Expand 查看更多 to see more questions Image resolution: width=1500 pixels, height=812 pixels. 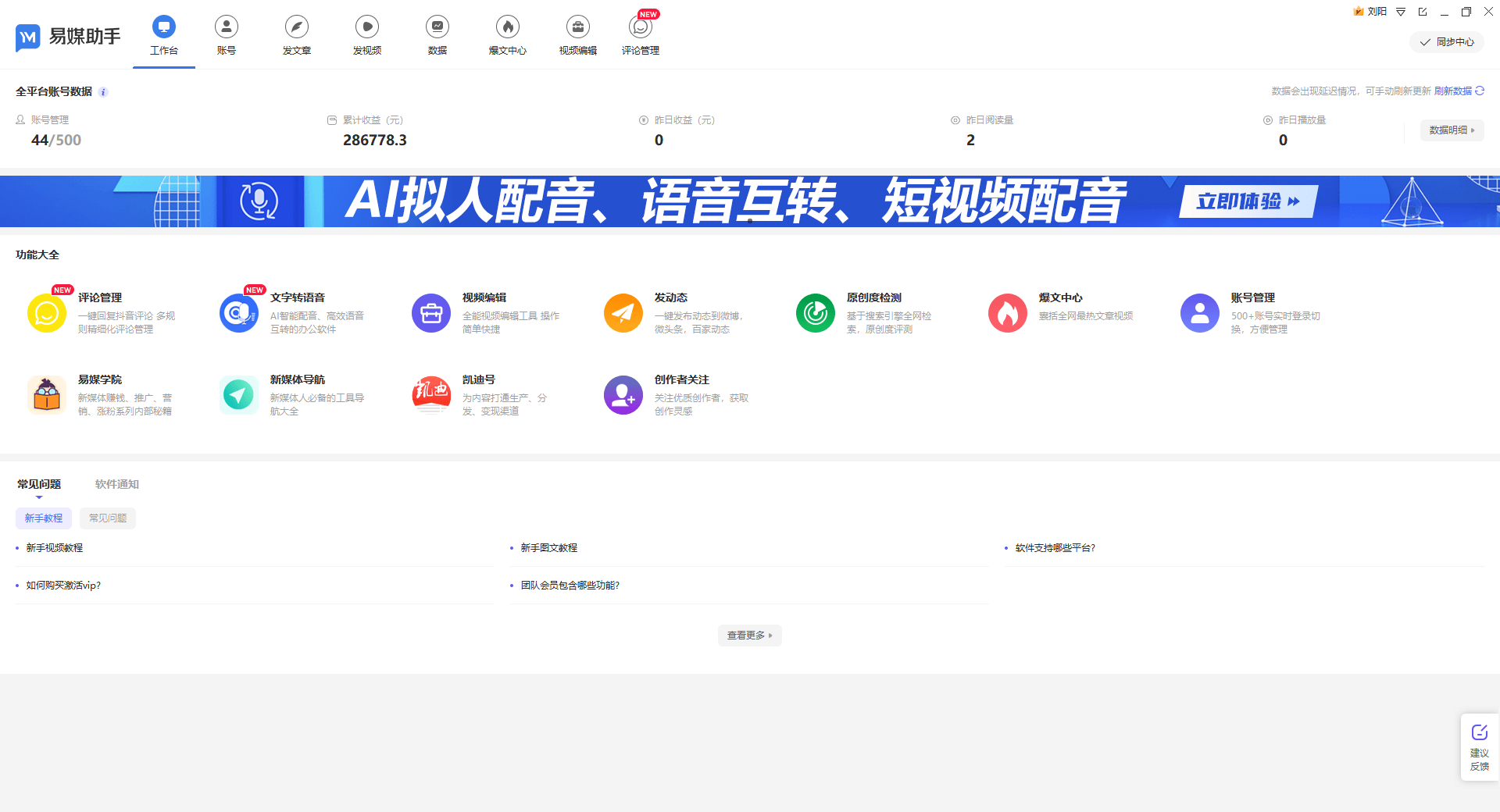click(748, 635)
